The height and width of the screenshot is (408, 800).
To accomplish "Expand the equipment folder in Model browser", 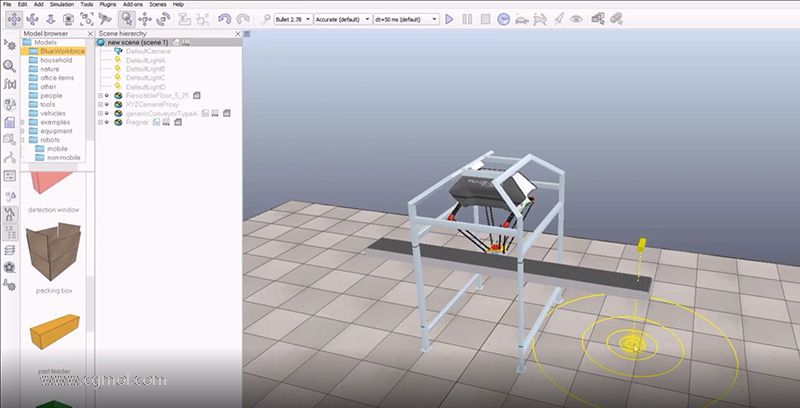I will pyautogui.click(x=22, y=131).
